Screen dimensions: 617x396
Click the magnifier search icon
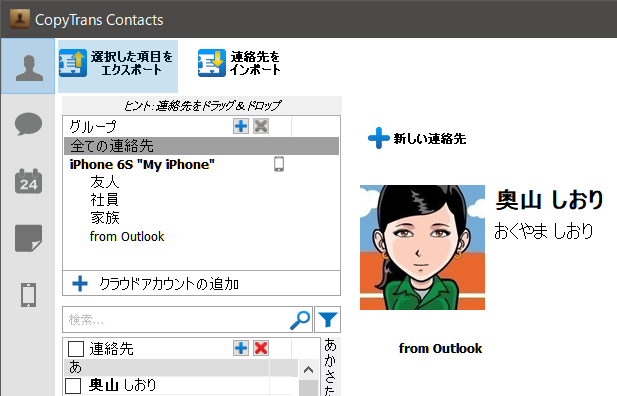[x=300, y=320]
